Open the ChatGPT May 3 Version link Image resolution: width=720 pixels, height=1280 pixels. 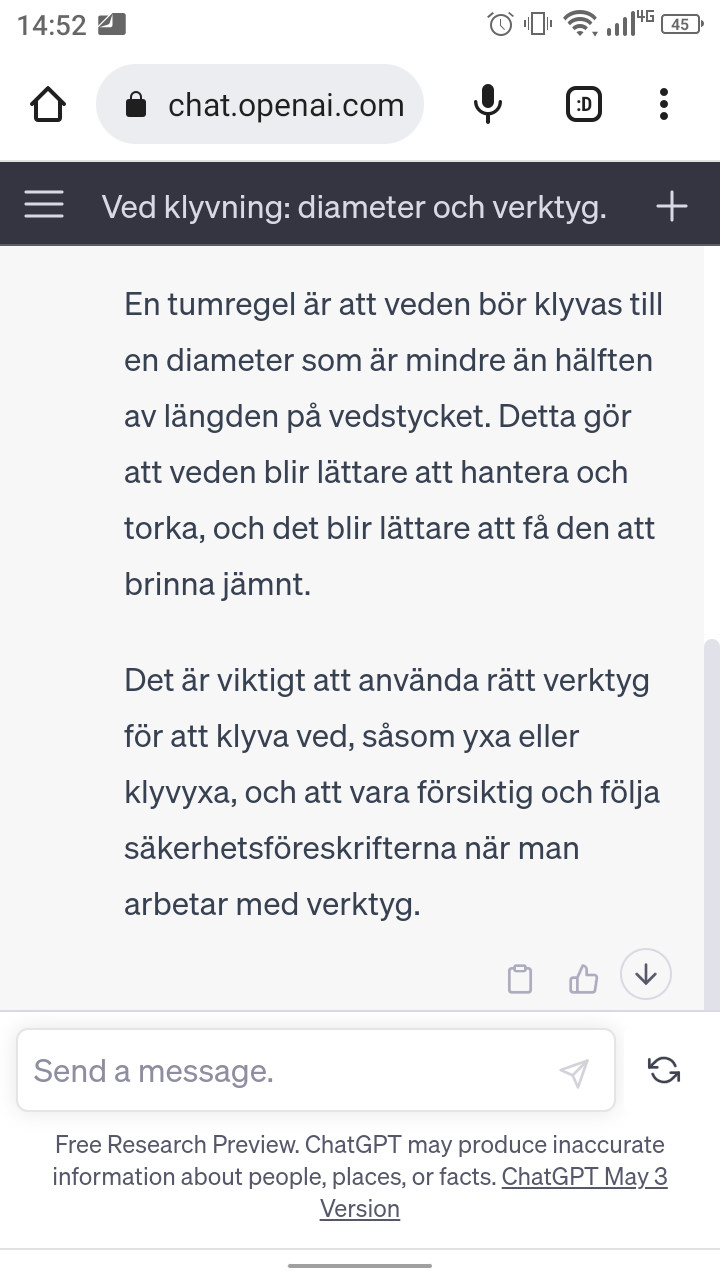[x=584, y=1177]
